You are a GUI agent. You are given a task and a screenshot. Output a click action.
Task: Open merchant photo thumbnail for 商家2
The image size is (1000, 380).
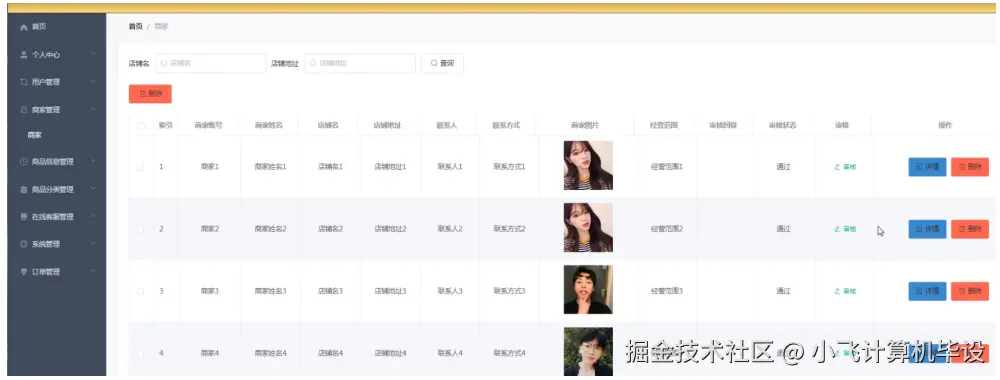click(588, 228)
